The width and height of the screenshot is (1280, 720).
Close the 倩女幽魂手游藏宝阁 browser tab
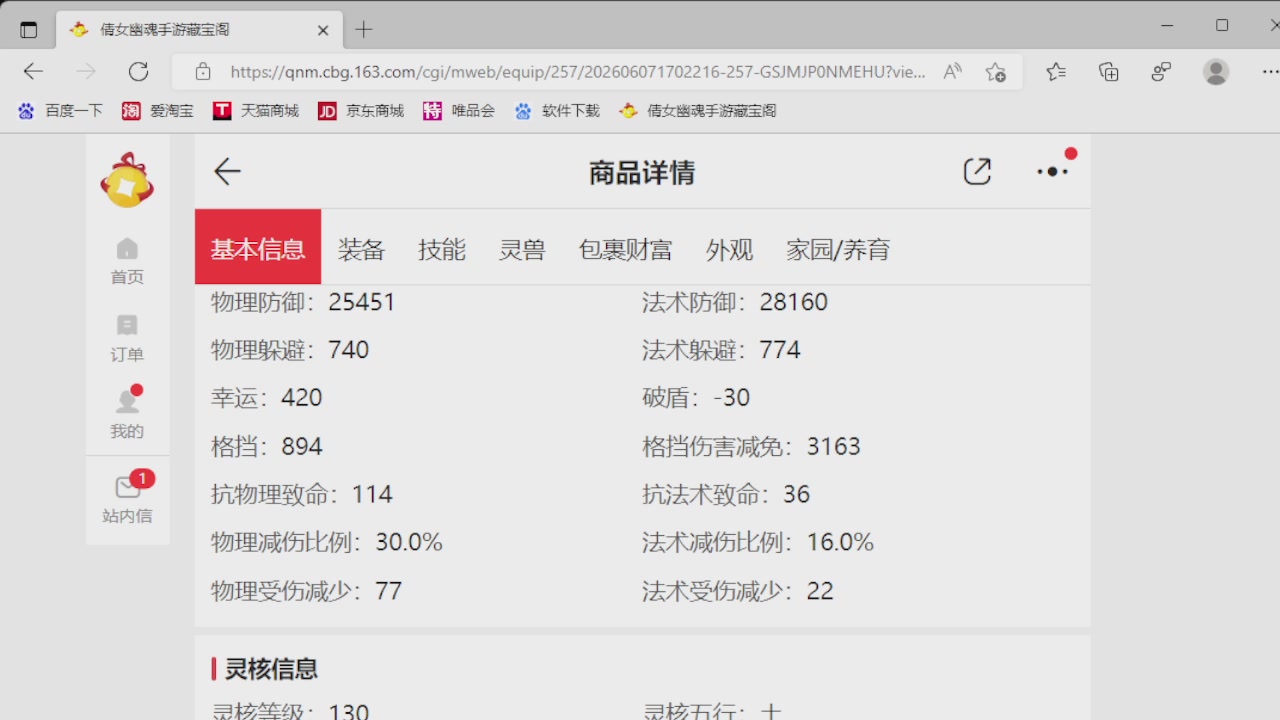(323, 30)
